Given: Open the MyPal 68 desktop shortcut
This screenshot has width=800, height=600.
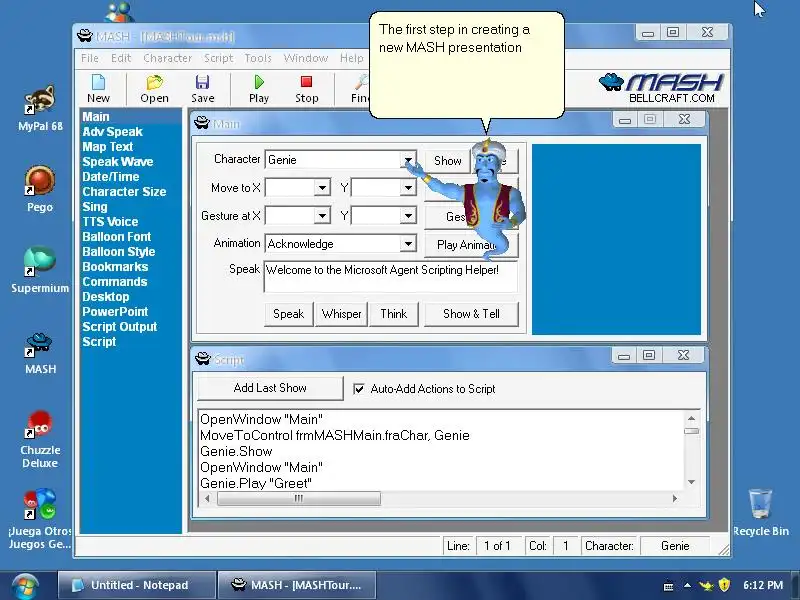Looking at the screenshot, I should (x=40, y=108).
